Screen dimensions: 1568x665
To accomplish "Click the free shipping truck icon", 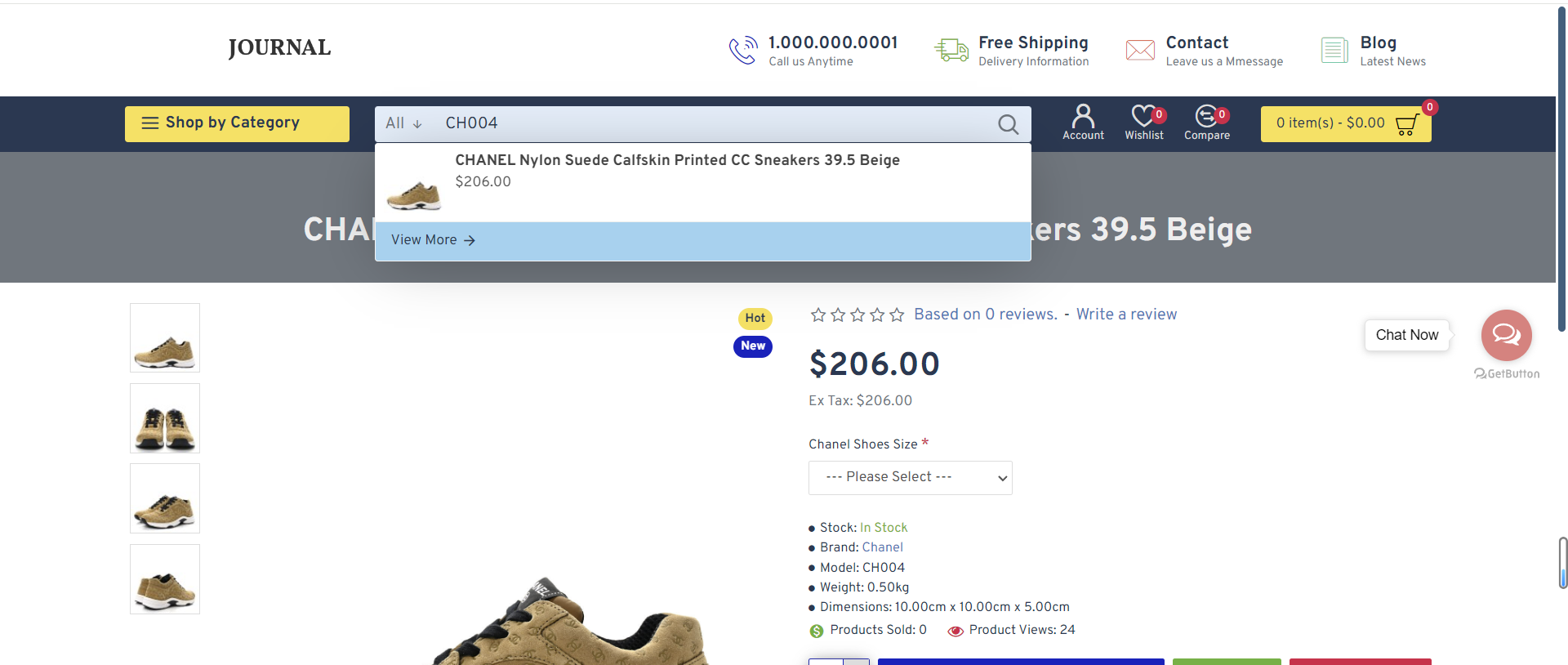I will [951, 50].
